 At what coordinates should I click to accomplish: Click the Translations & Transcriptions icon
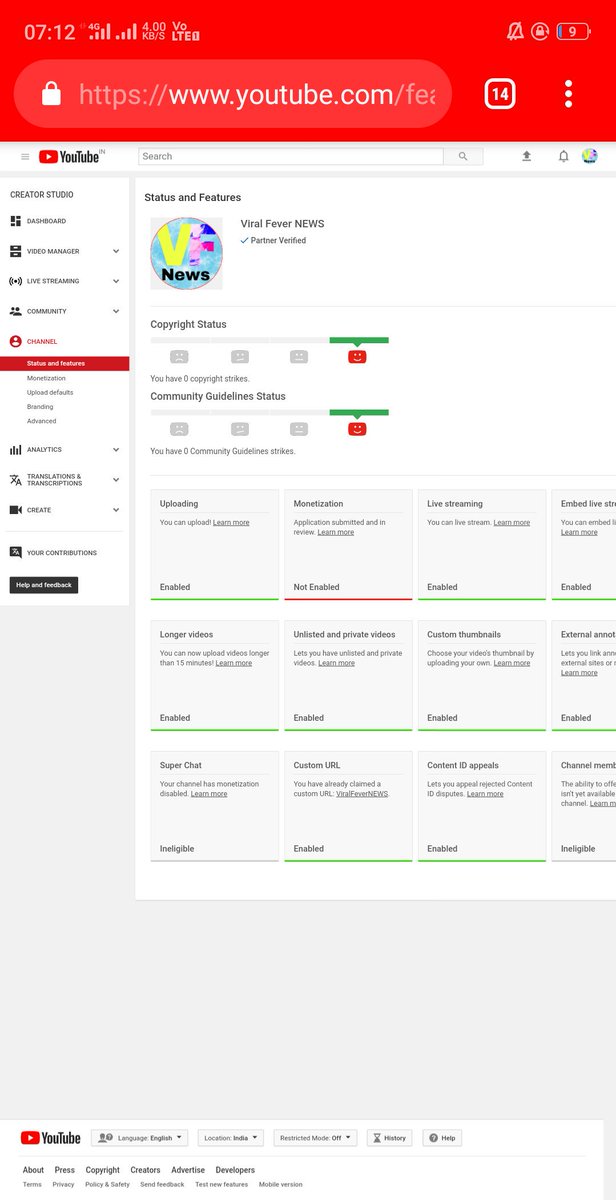(16, 480)
